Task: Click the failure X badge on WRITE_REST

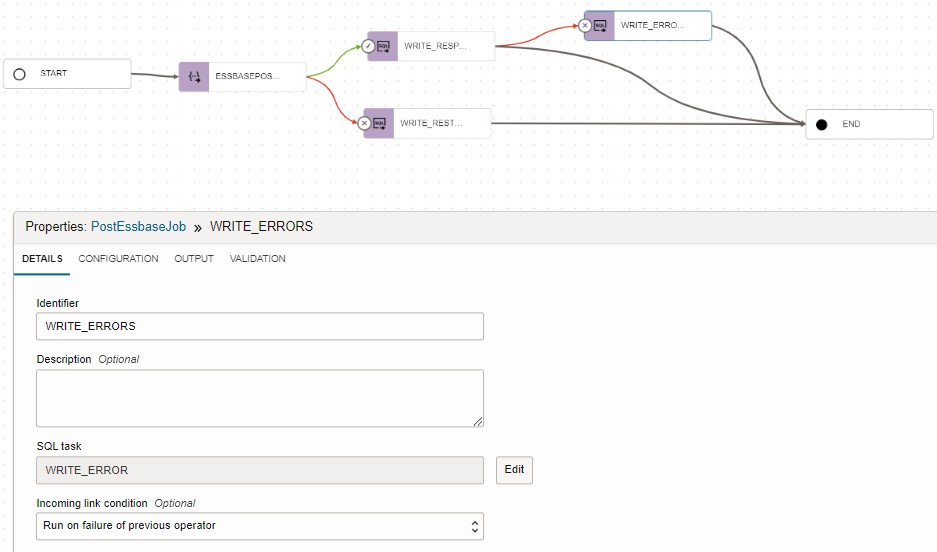Action: pyautogui.click(x=364, y=123)
